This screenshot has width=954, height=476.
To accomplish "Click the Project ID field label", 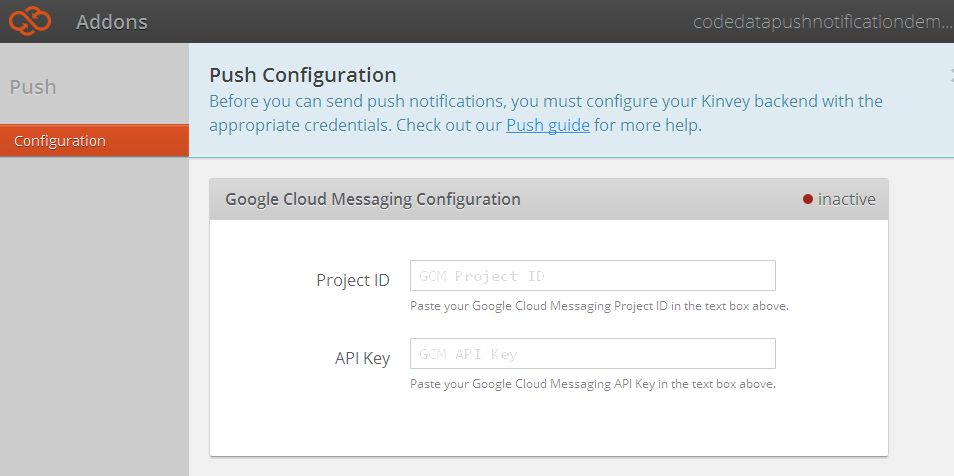I will coord(353,280).
